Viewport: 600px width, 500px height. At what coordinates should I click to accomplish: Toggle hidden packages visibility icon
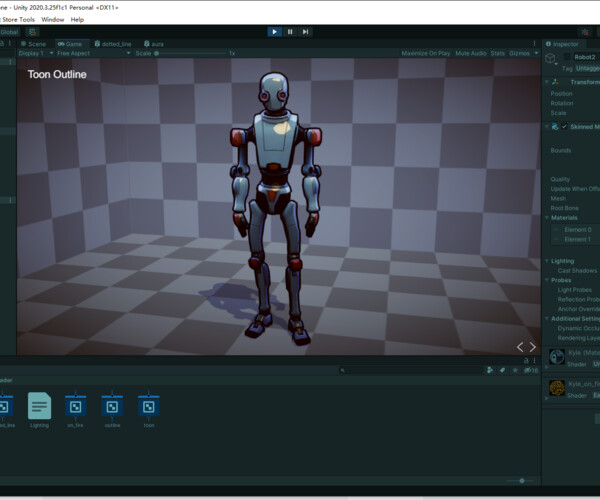pos(531,370)
